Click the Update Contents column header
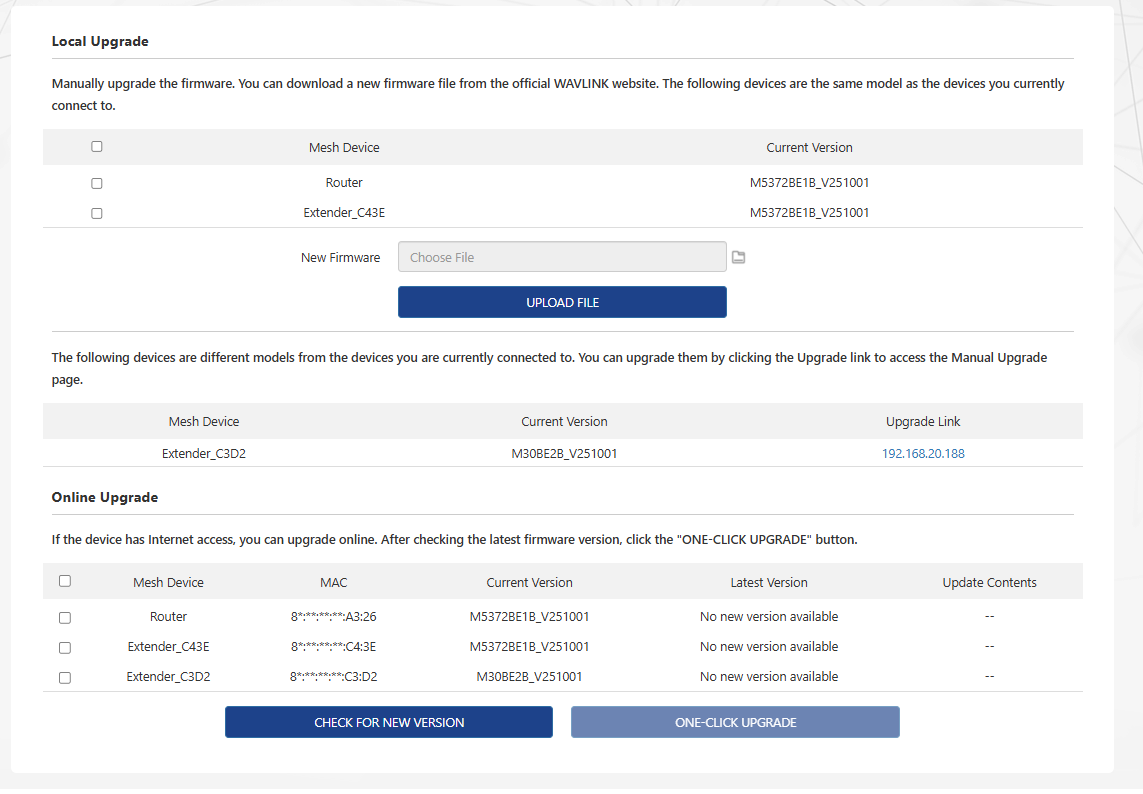This screenshot has width=1143, height=794. click(x=988, y=583)
